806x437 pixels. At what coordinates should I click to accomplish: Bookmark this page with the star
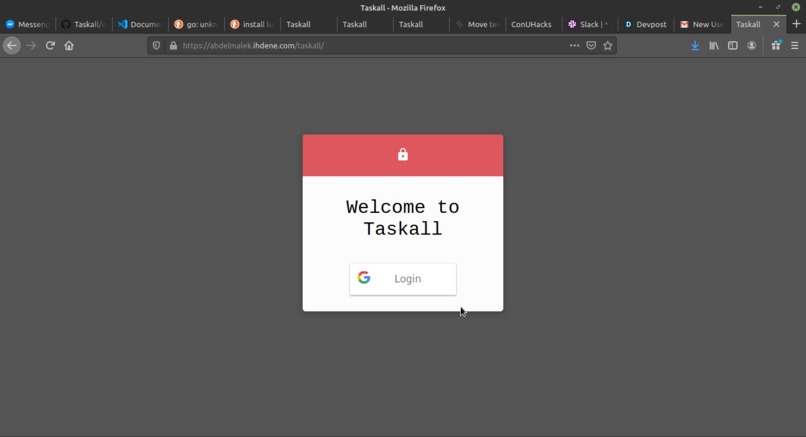608,45
